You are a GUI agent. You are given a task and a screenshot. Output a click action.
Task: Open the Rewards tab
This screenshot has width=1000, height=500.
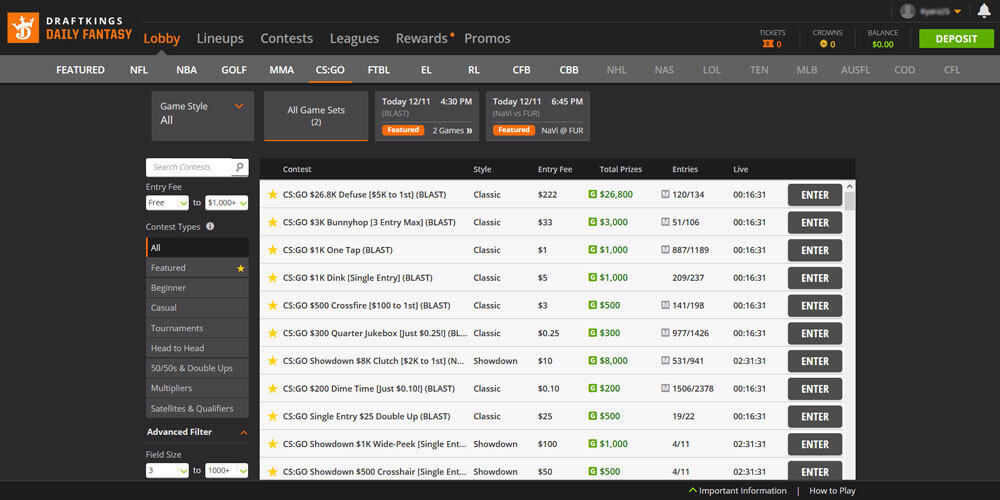(x=422, y=38)
